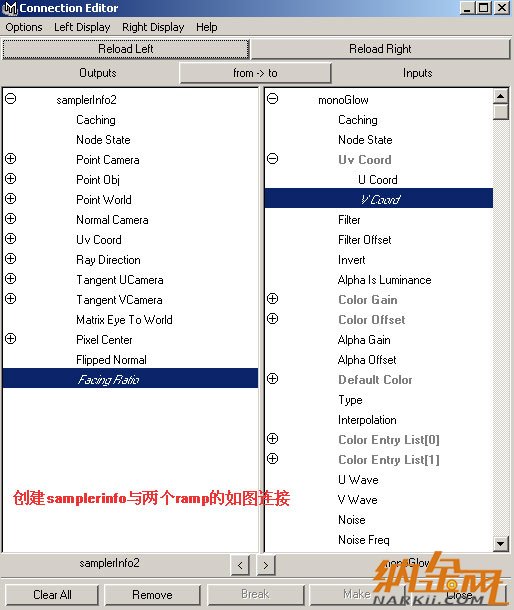This screenshot has height=610, width=514.
Task: Click the Clear All button
Action: coord(52,595)
